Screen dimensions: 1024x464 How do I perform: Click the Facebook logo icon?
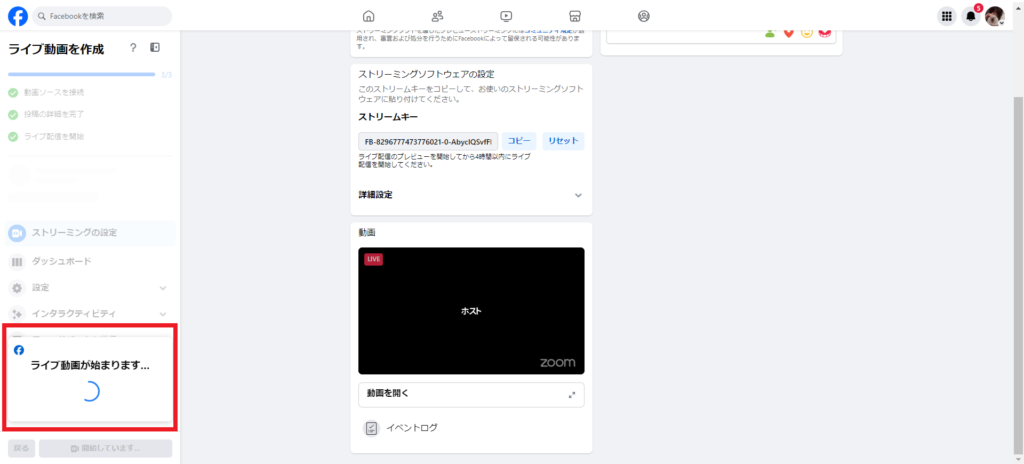[x=17, y=16]
